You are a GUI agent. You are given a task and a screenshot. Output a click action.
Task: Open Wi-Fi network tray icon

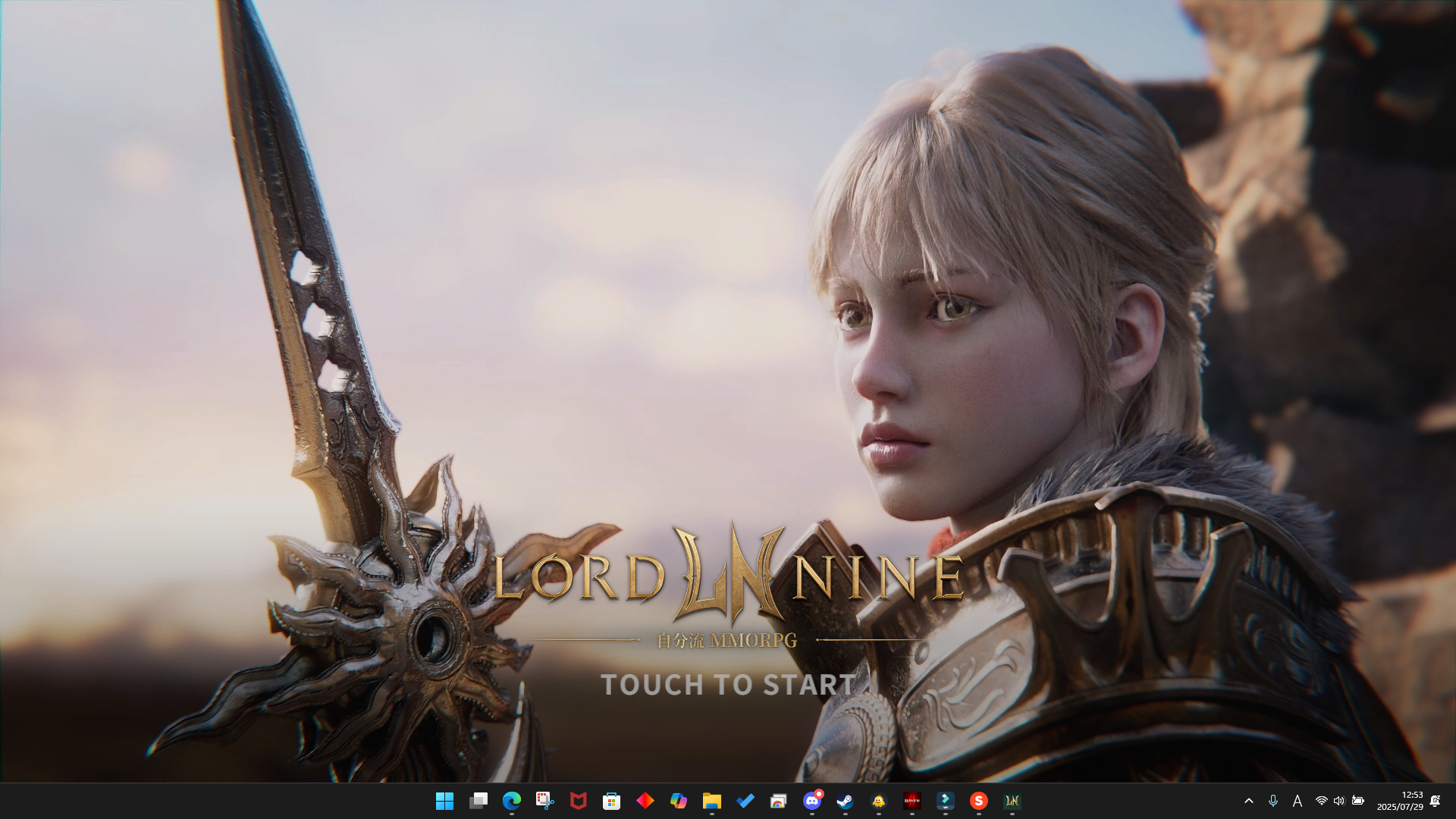(1321, 801)
